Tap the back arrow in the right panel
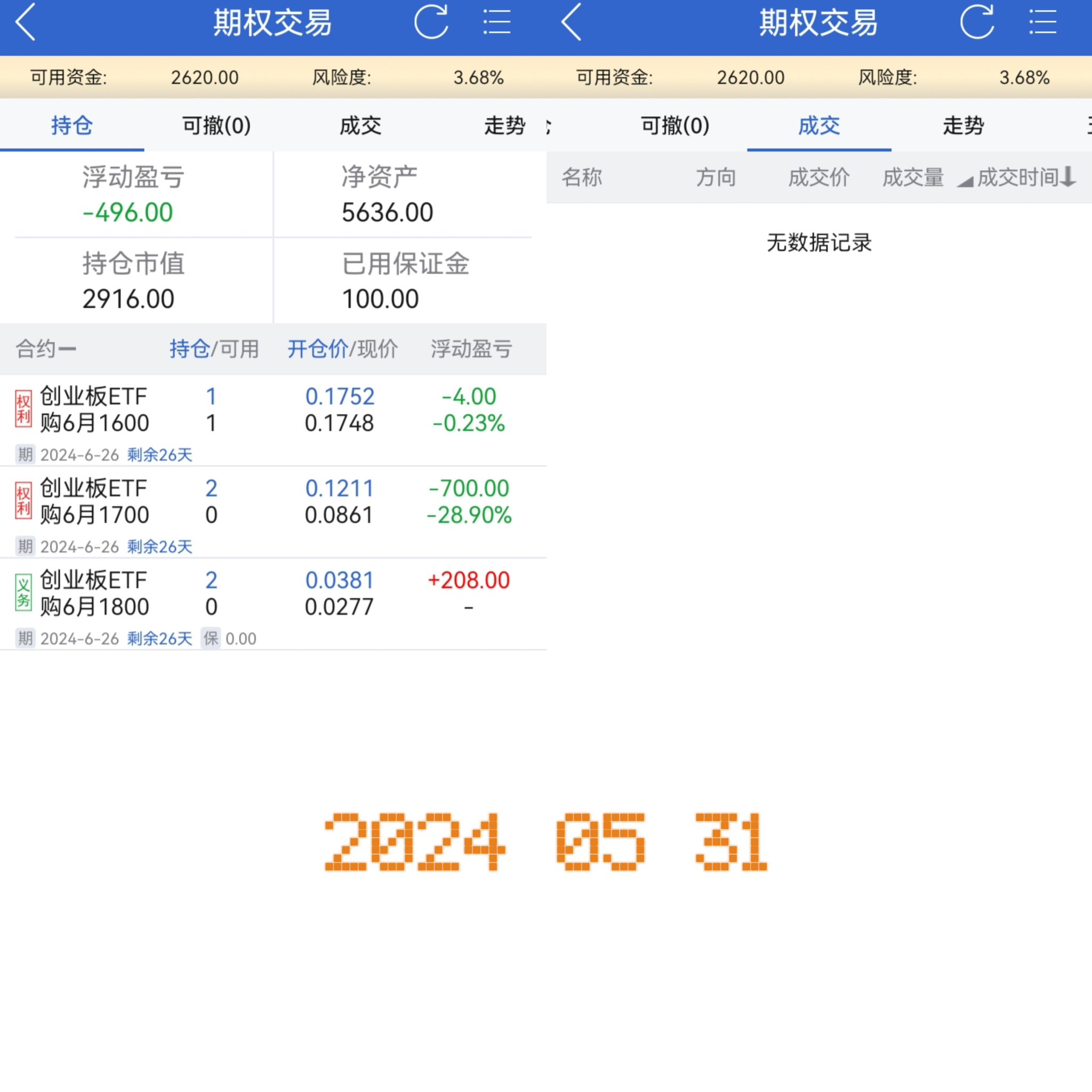The image size is (1092, 1092). [572, 22]
